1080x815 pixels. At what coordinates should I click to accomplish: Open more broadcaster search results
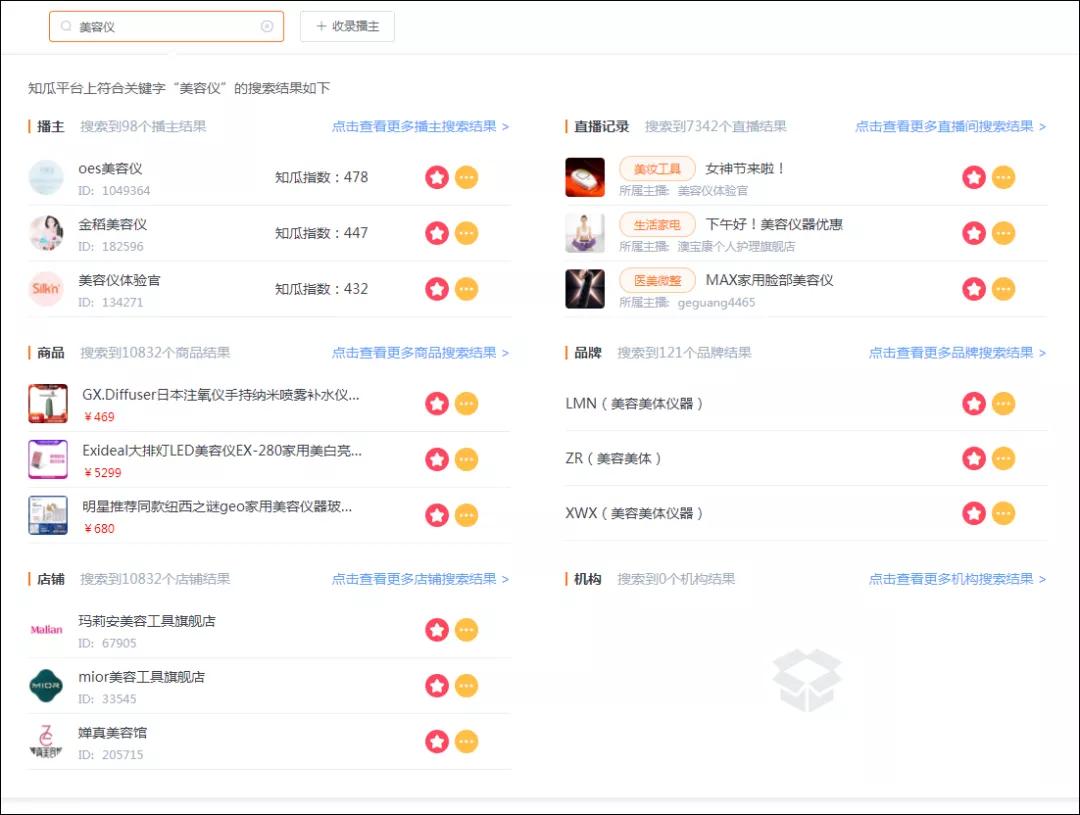[x=422, y=127]
